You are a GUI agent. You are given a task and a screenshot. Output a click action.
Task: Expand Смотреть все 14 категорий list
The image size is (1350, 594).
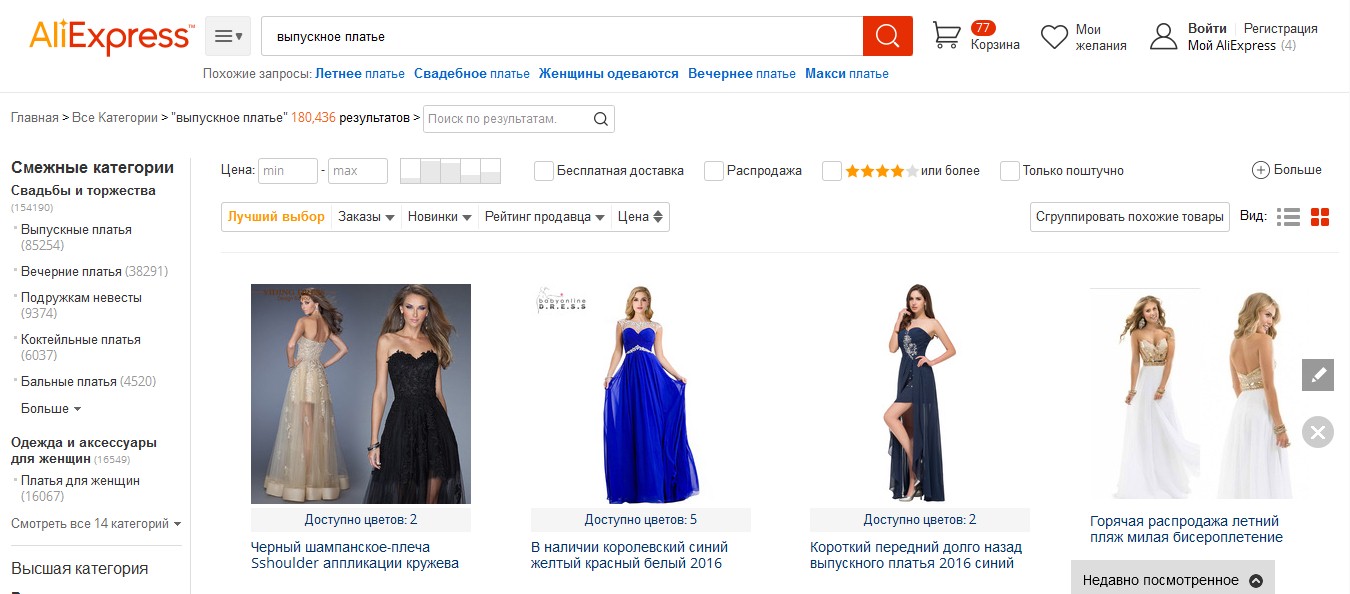(96, 523)
